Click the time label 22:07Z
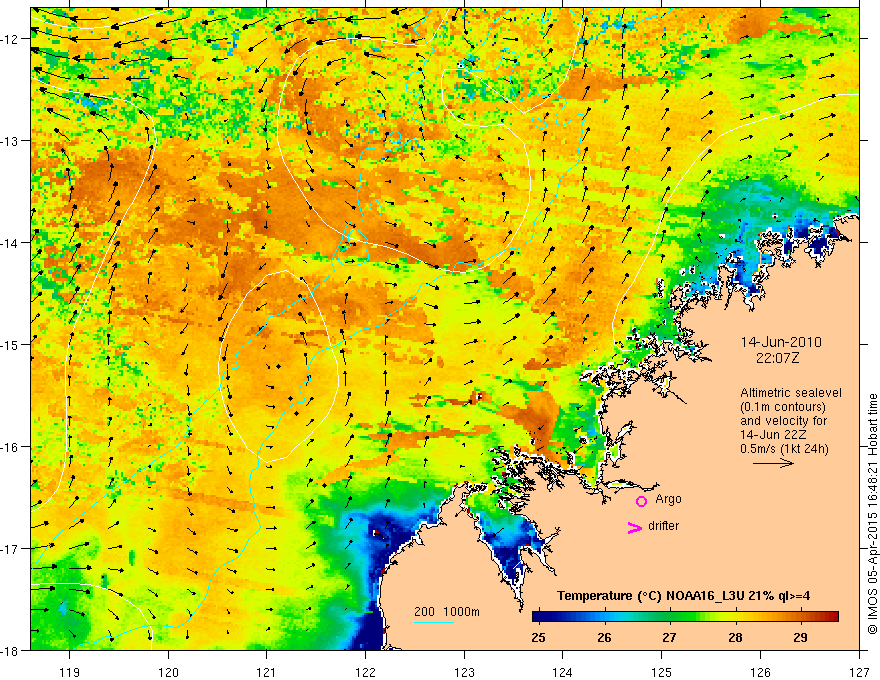The image size is (880, 680). 777,358
